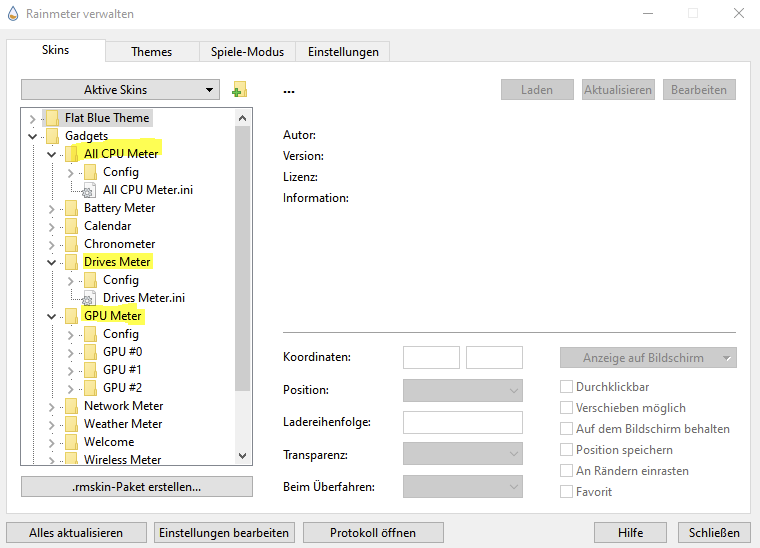Screen dimensions: 760x548
Task: Expand the Flat Blue Theme tree node
Action: coord(32,119)
